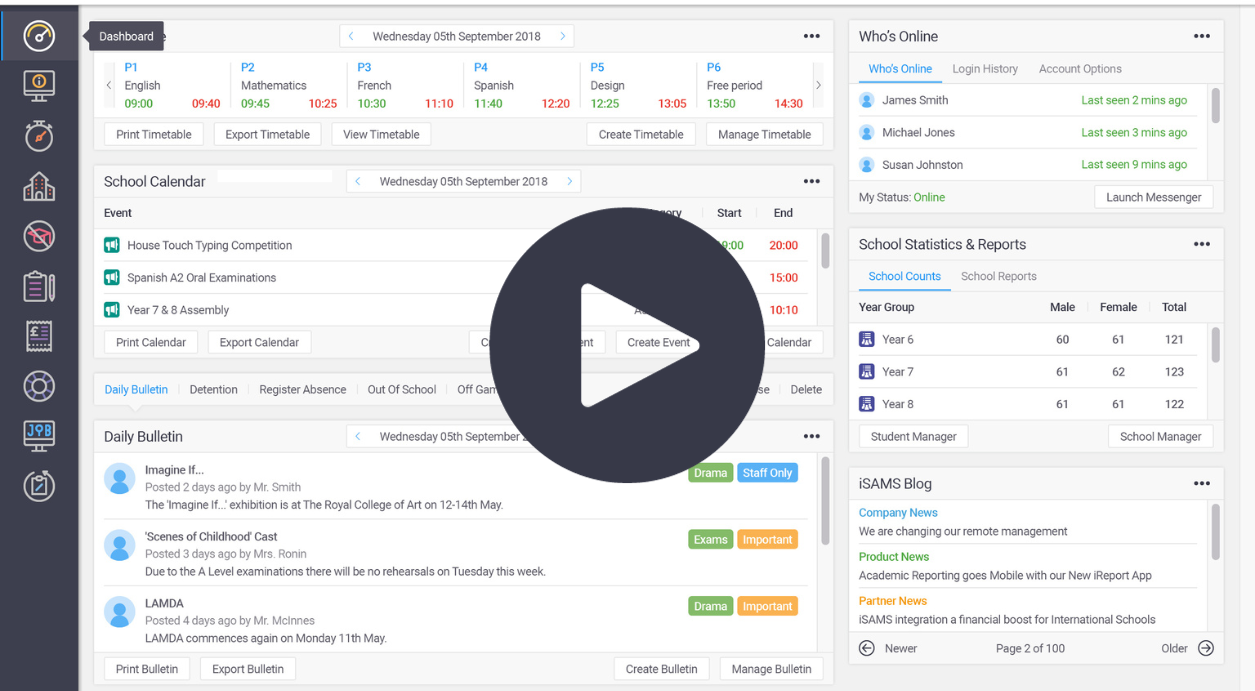Switch to the Detention tab

pos(213,390)
